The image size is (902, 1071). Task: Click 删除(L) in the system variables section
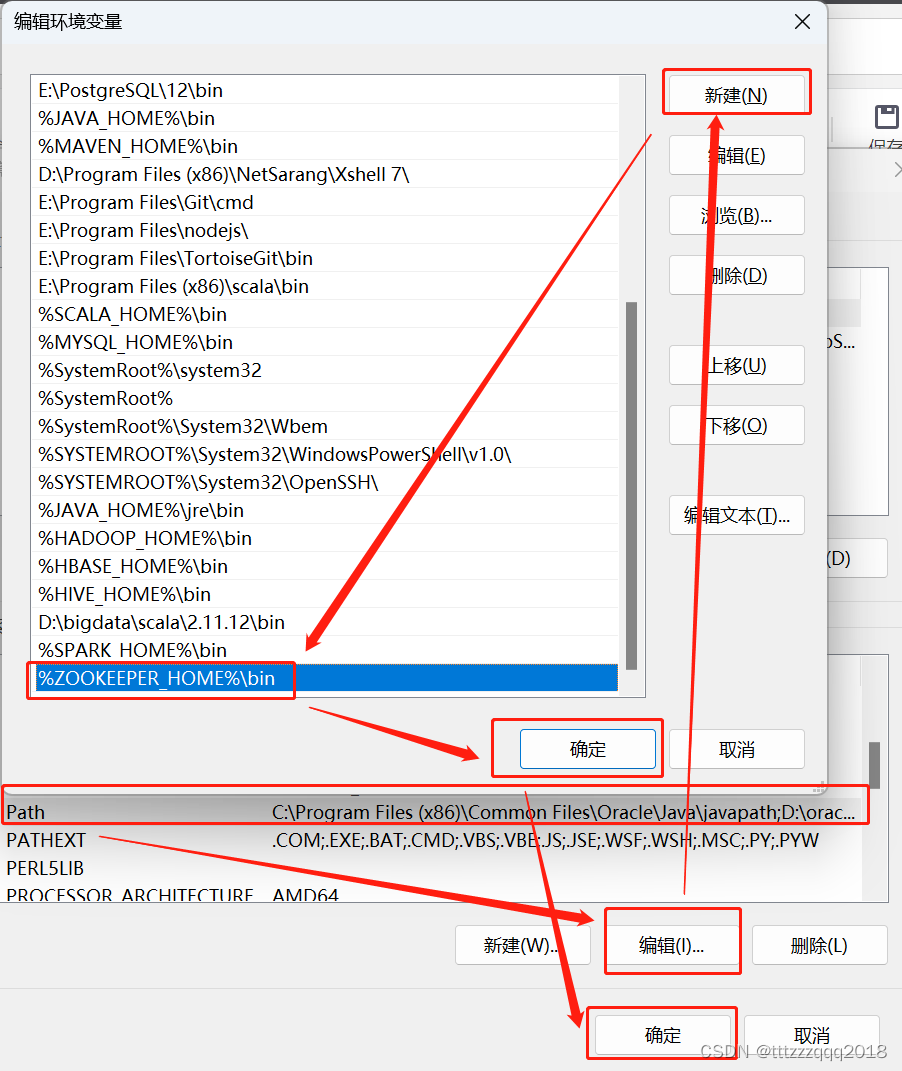(819, 945)
